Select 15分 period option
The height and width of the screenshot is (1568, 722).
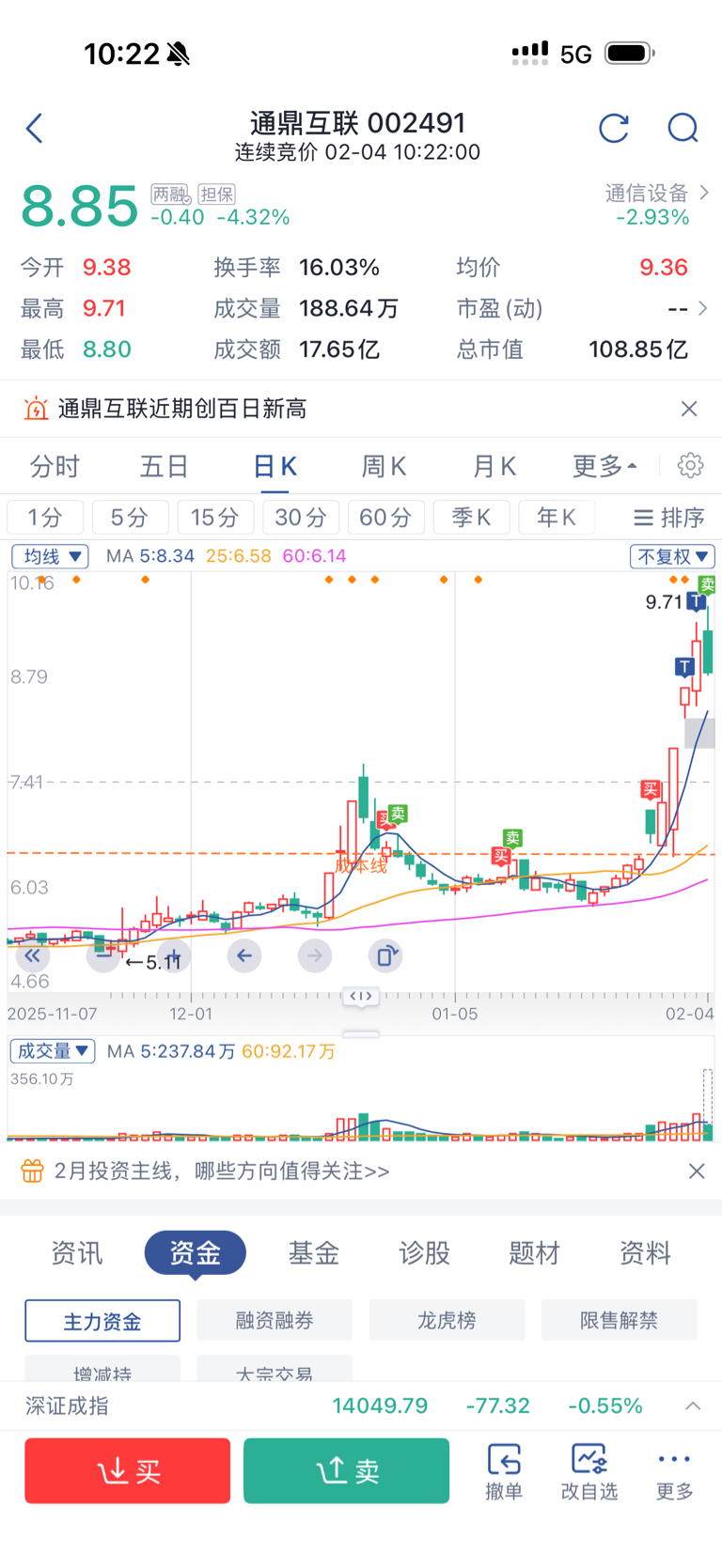click(x=215, y=518)
